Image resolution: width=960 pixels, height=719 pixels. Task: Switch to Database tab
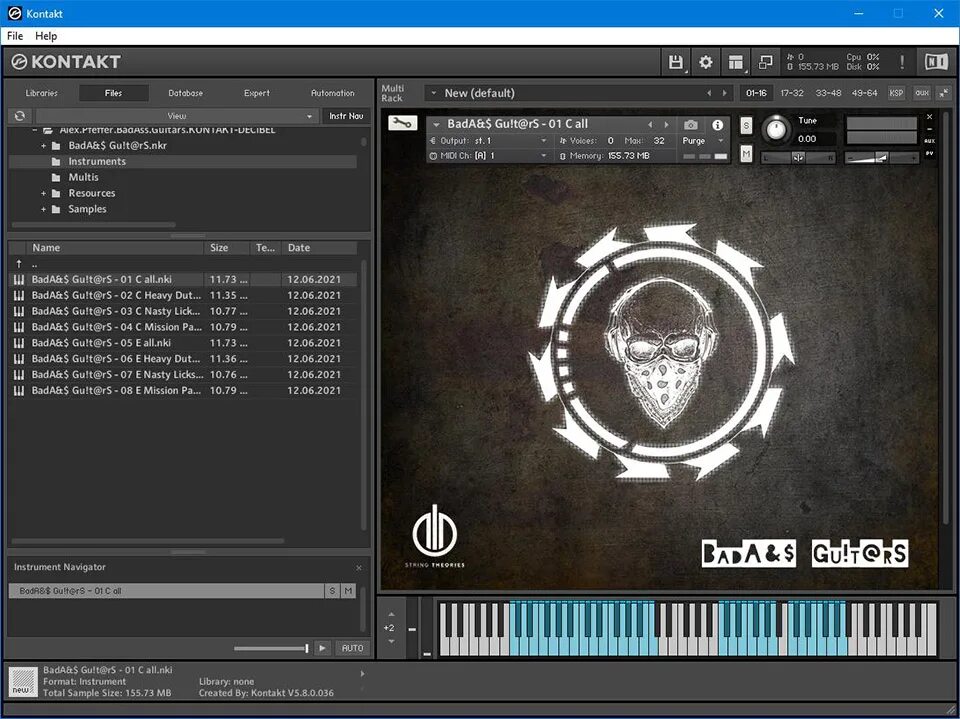point(186,93)
